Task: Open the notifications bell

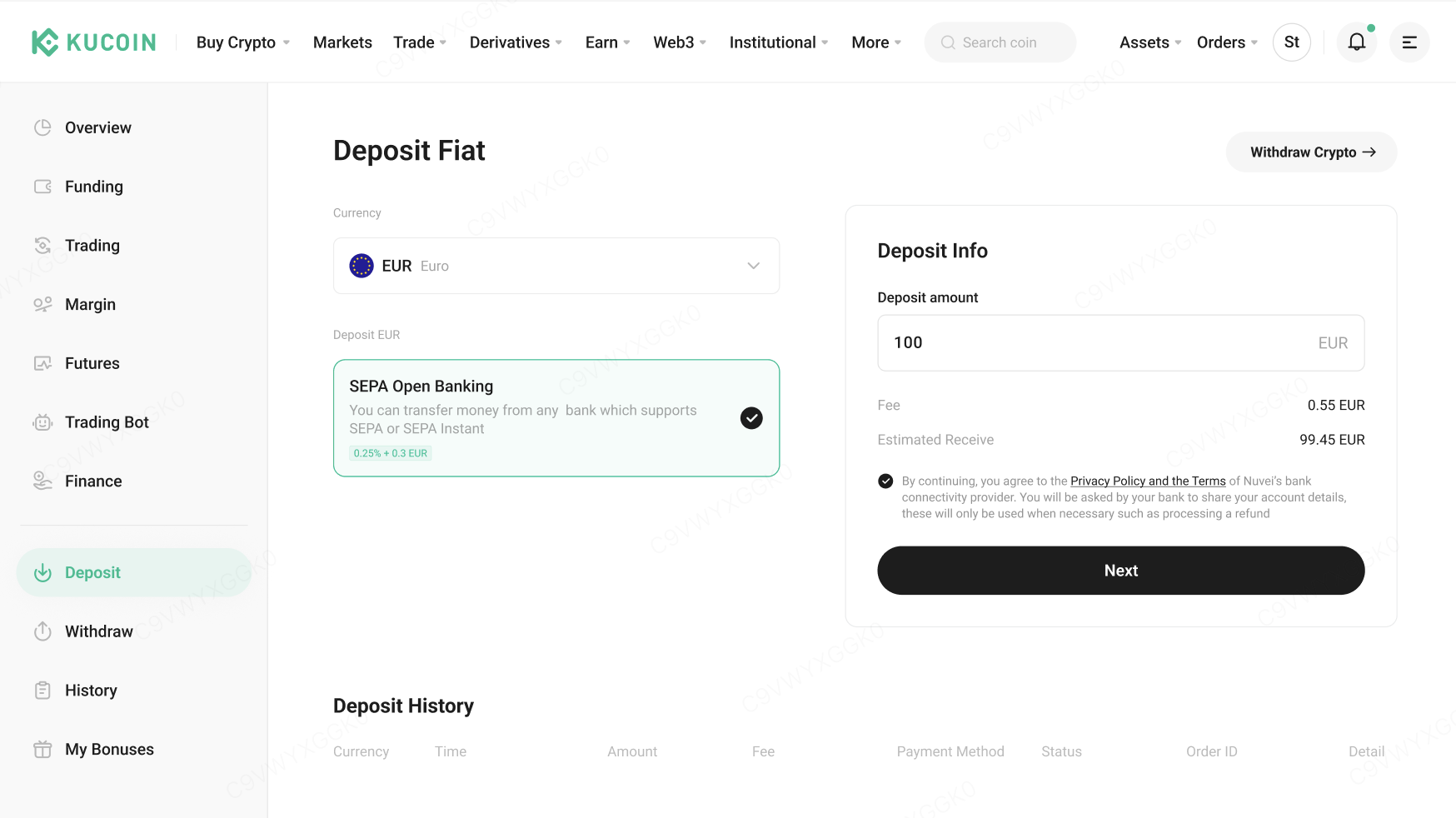Action: 1356,42
